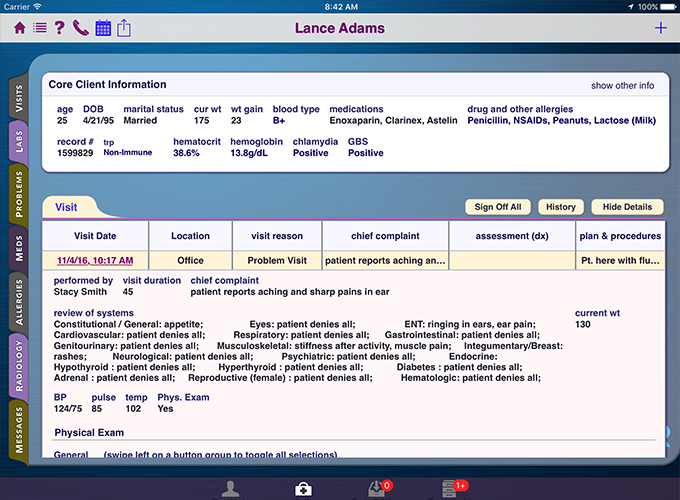Image resolution: width=680 pixels, height=500 pixels.
Task: Open file cabinet icon with 1+ badge
Action: [x=454, y=488]
